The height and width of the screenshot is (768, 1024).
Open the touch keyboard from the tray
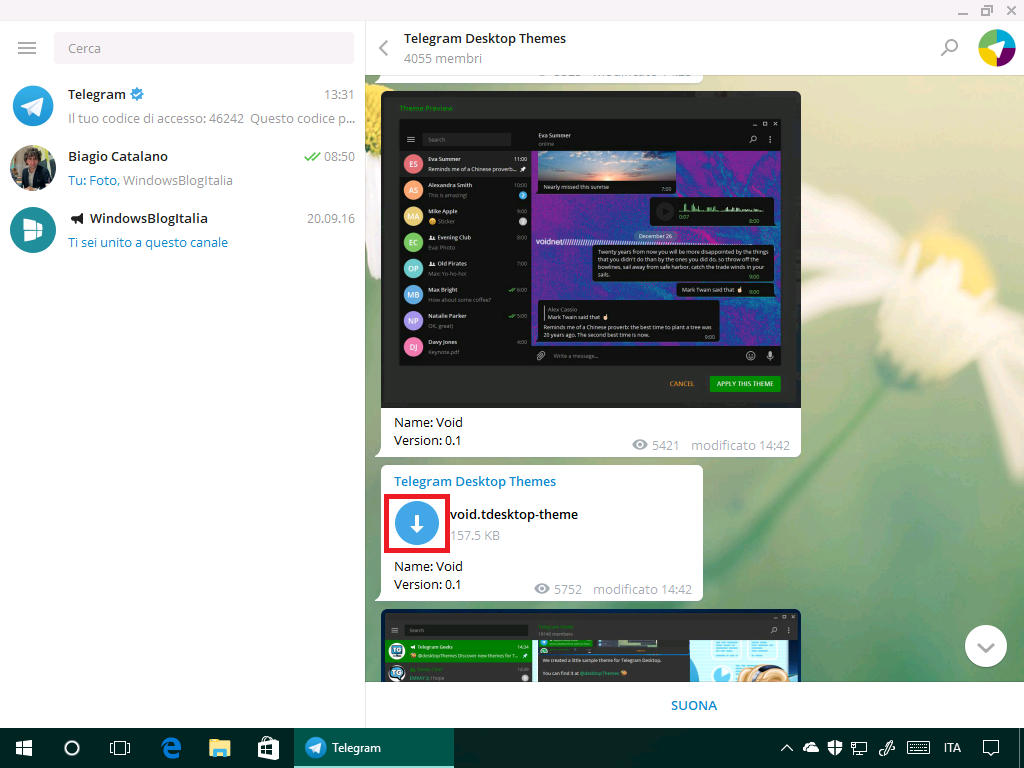918,748
